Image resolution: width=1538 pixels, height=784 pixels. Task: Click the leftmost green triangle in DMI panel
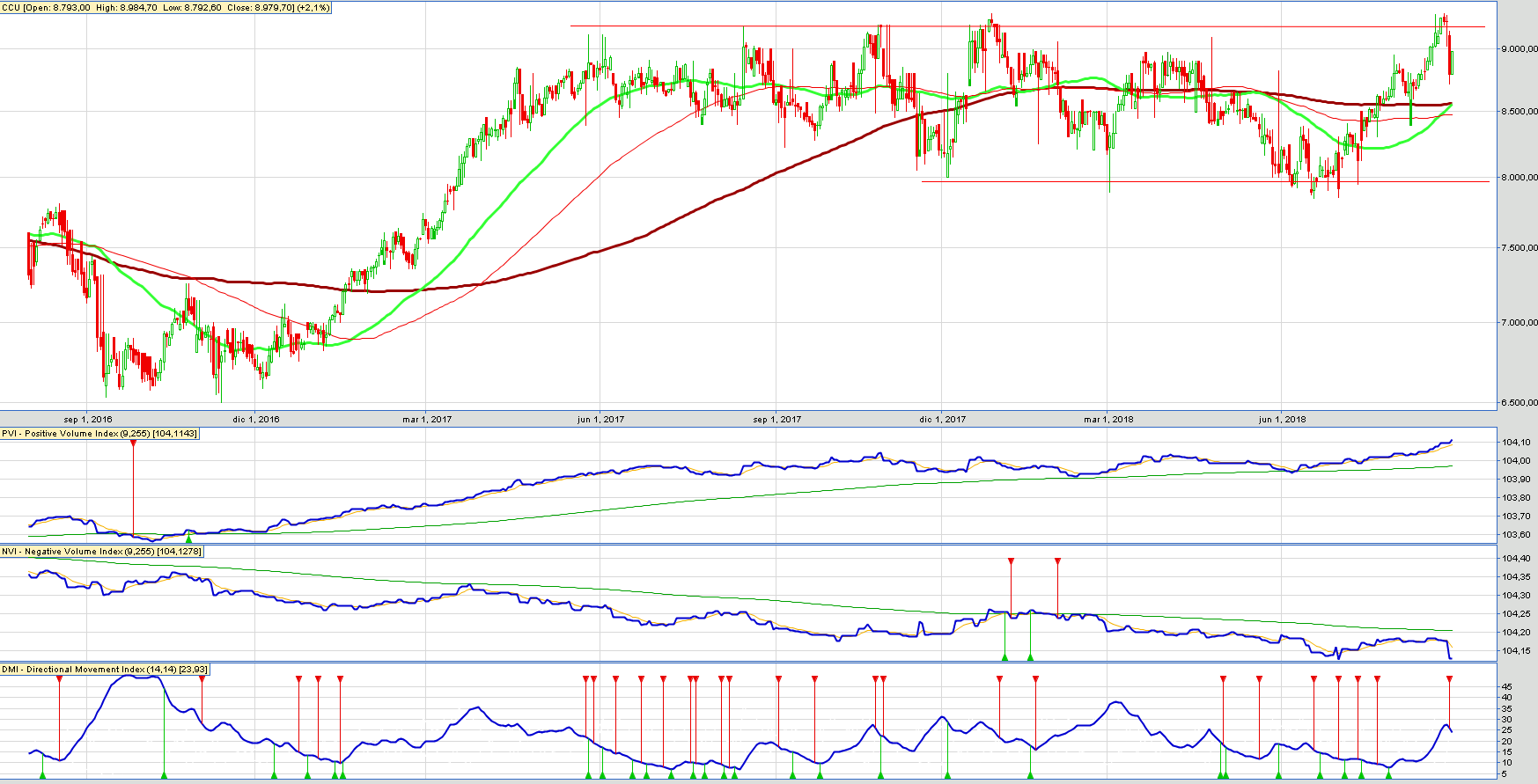42,775
